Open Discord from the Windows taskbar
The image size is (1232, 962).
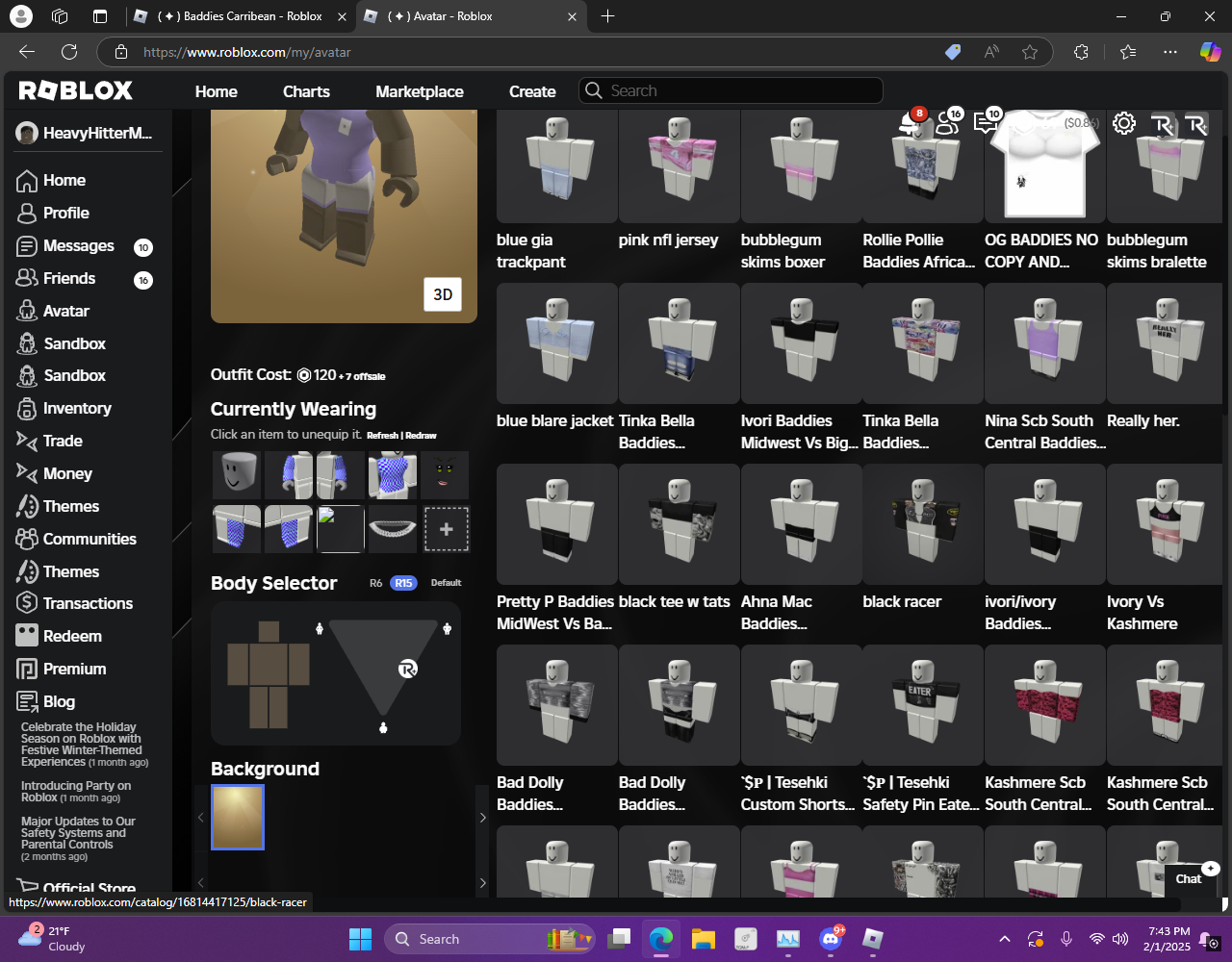pyautogui.click(x=831, y=939)
